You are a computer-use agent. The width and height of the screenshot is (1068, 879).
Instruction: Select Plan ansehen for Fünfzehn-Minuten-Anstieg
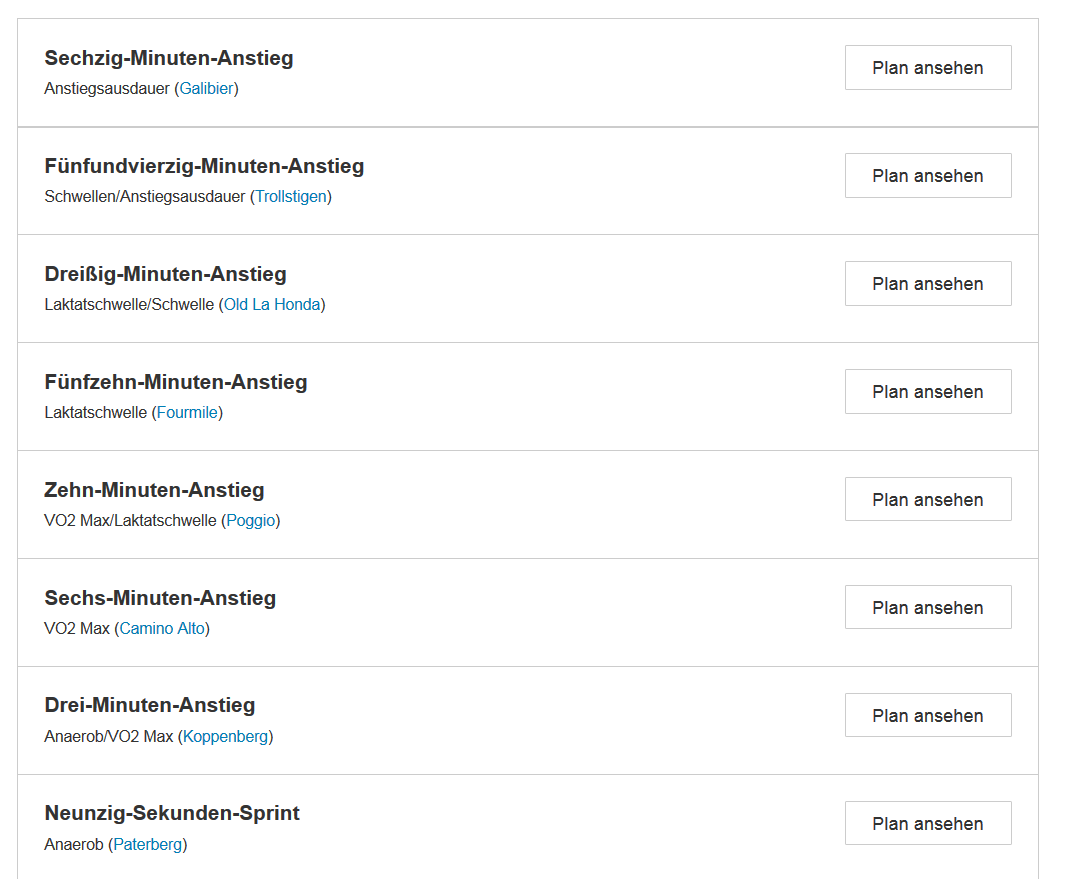927,392
